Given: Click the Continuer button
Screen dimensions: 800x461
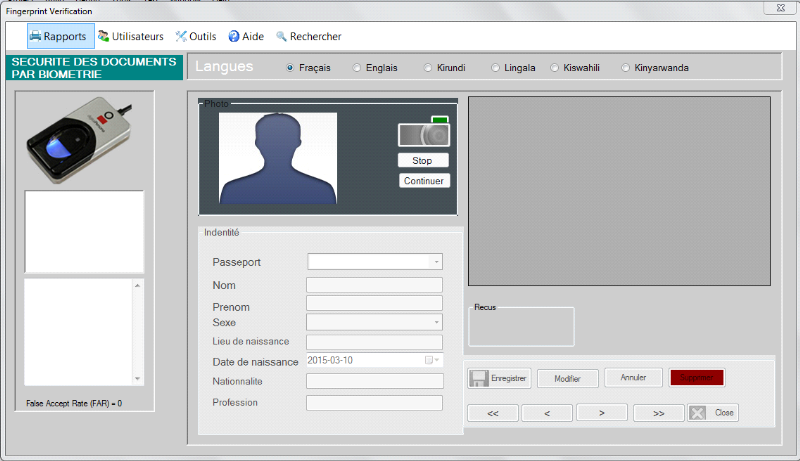Looking at the screenshot, I should click(425, 181).
